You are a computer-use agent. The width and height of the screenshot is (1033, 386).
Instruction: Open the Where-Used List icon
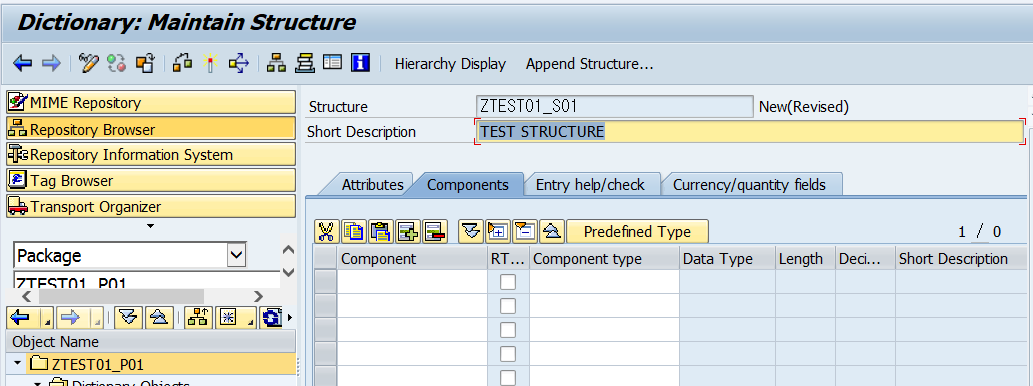(x=238, y=63)
